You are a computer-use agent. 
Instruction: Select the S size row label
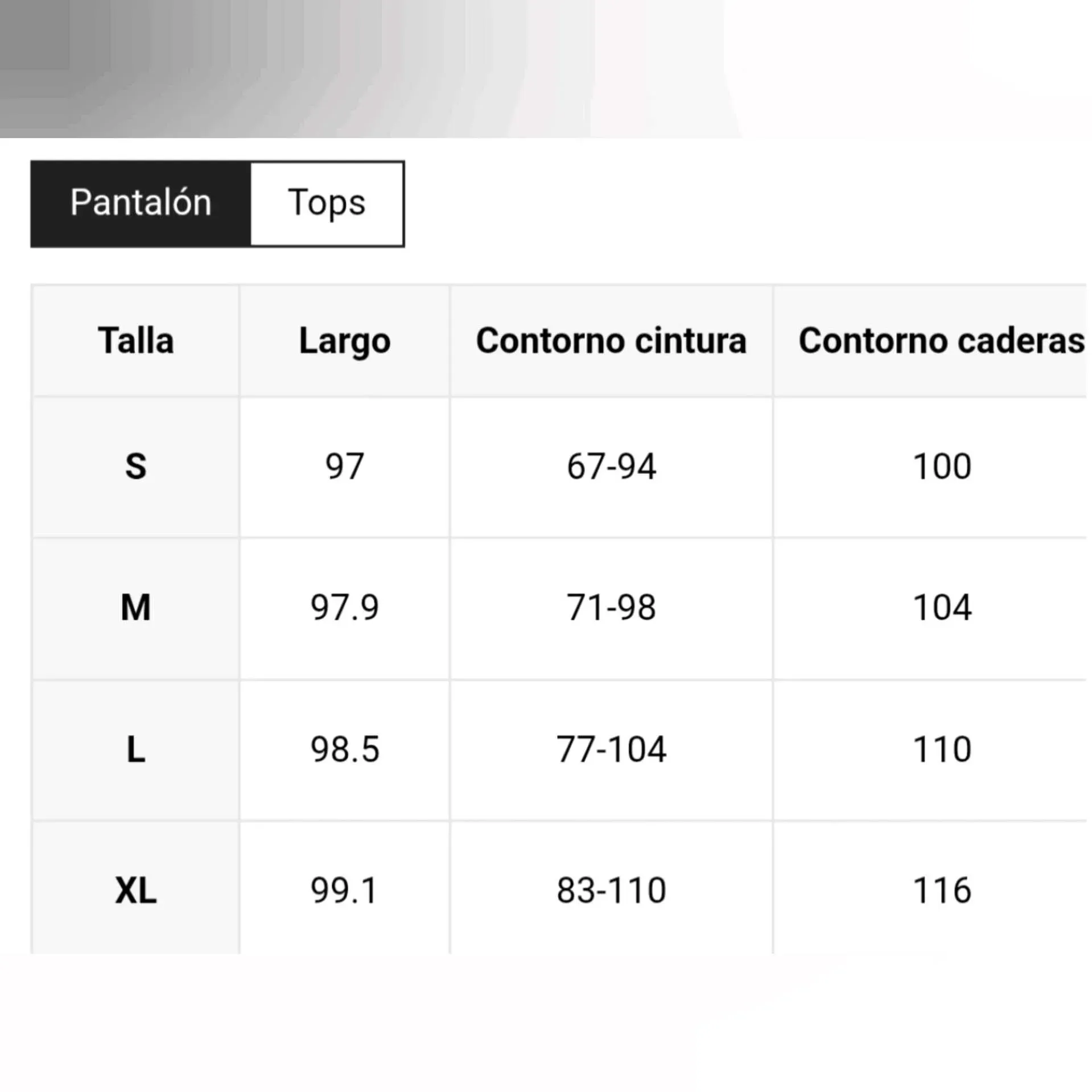click(x=135, y=467)
